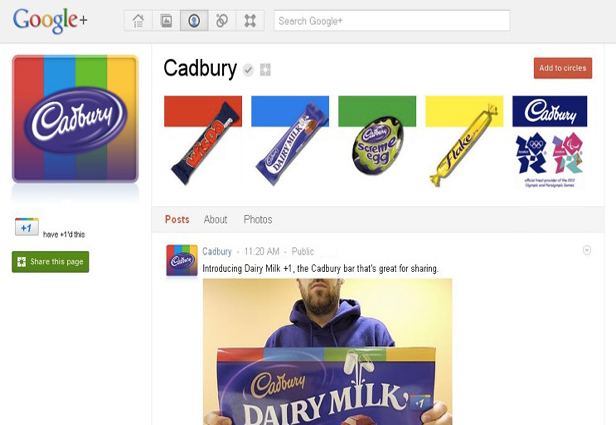The width and height of the screenshot is (616, 425).
Task: Open the Cadbury Olympics logo photo
Action: tap(550, 142)
